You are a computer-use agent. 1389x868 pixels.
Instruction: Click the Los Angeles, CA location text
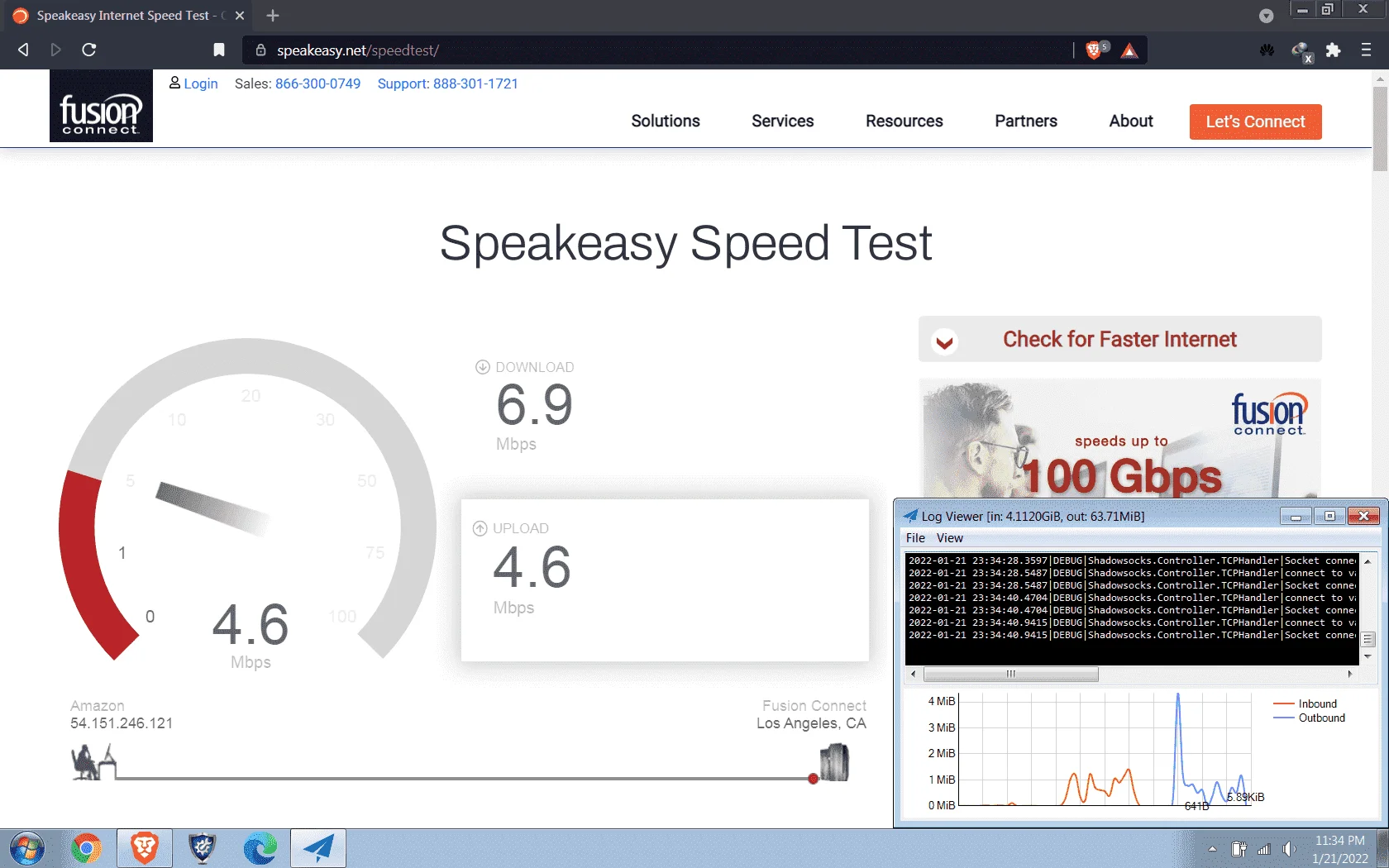(811, 723)
